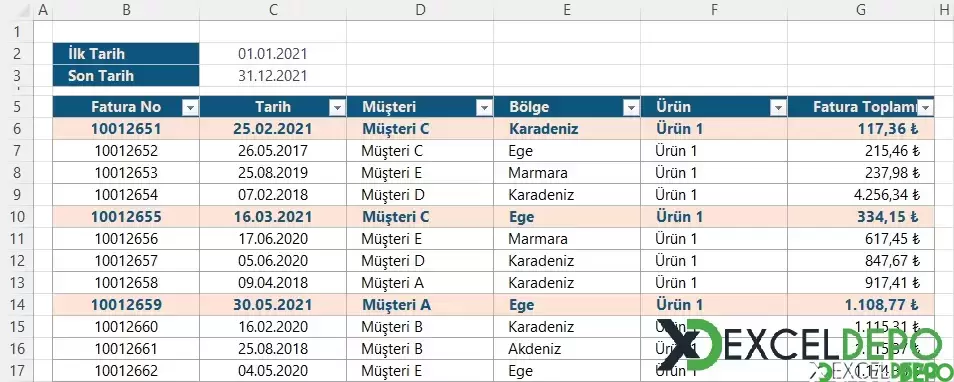Select date cell 25.02.2021

(x=273, y=129)
